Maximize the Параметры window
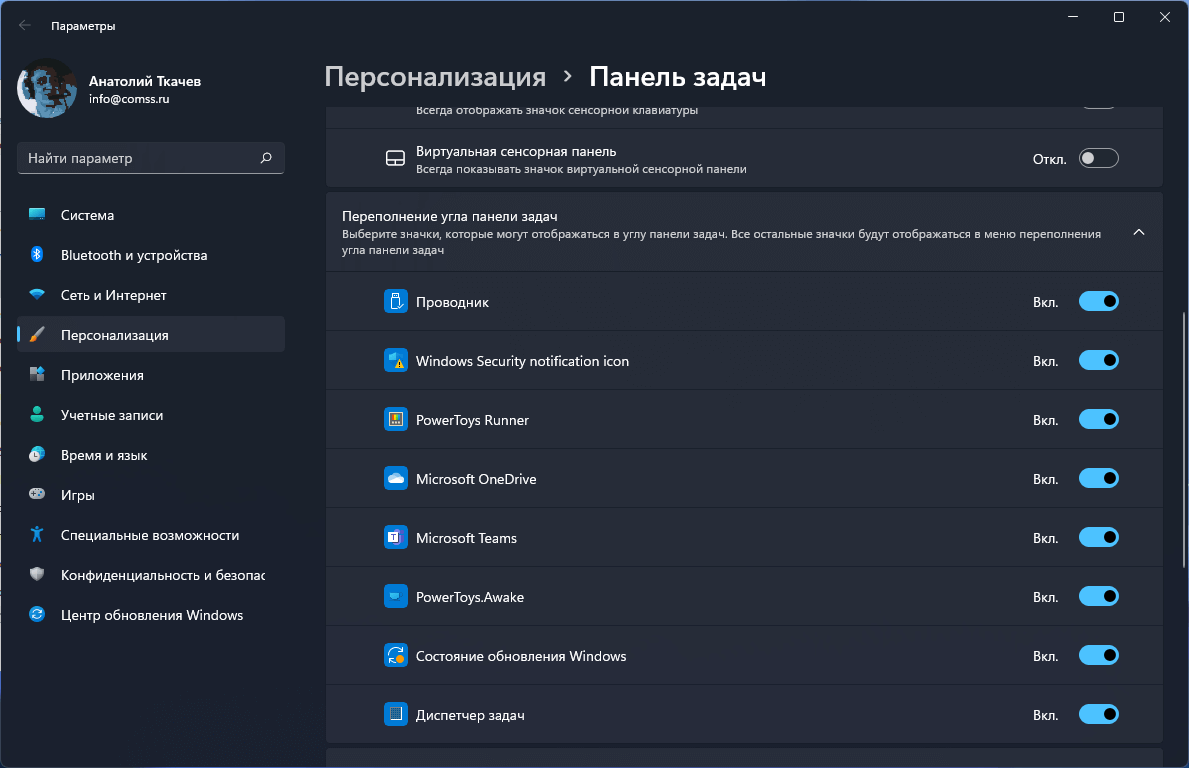 pyautogui.click(x=1118, y=17)
